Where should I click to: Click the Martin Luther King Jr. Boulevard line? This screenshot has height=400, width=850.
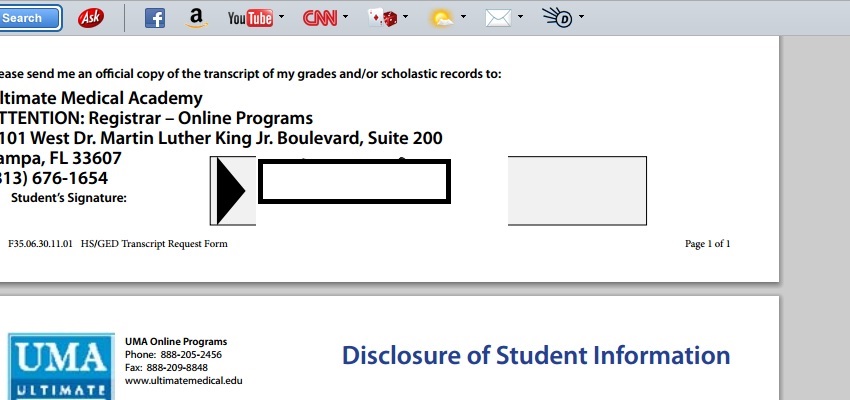[221, 138]
